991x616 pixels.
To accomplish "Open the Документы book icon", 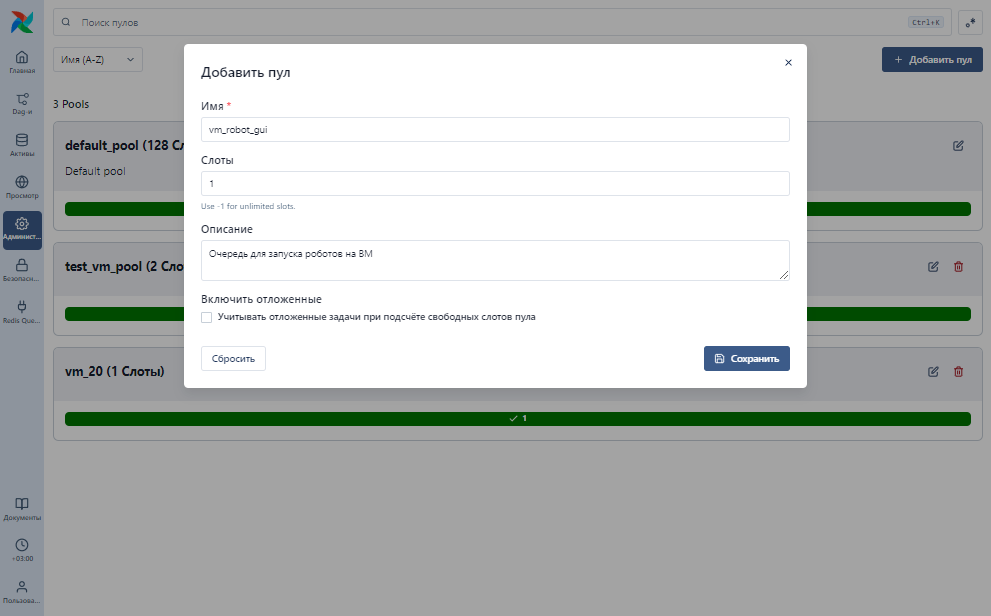I will 22,509.
